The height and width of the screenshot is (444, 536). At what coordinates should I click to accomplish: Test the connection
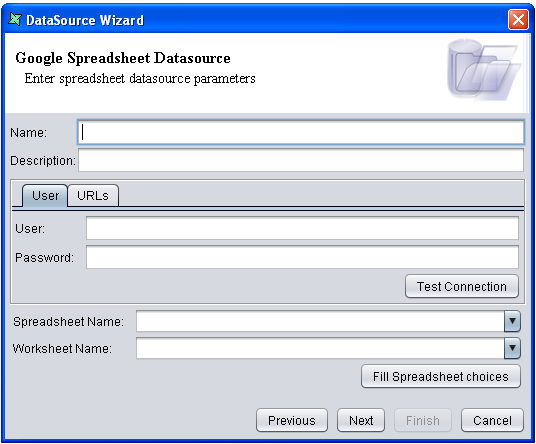[x=462, y=286]
